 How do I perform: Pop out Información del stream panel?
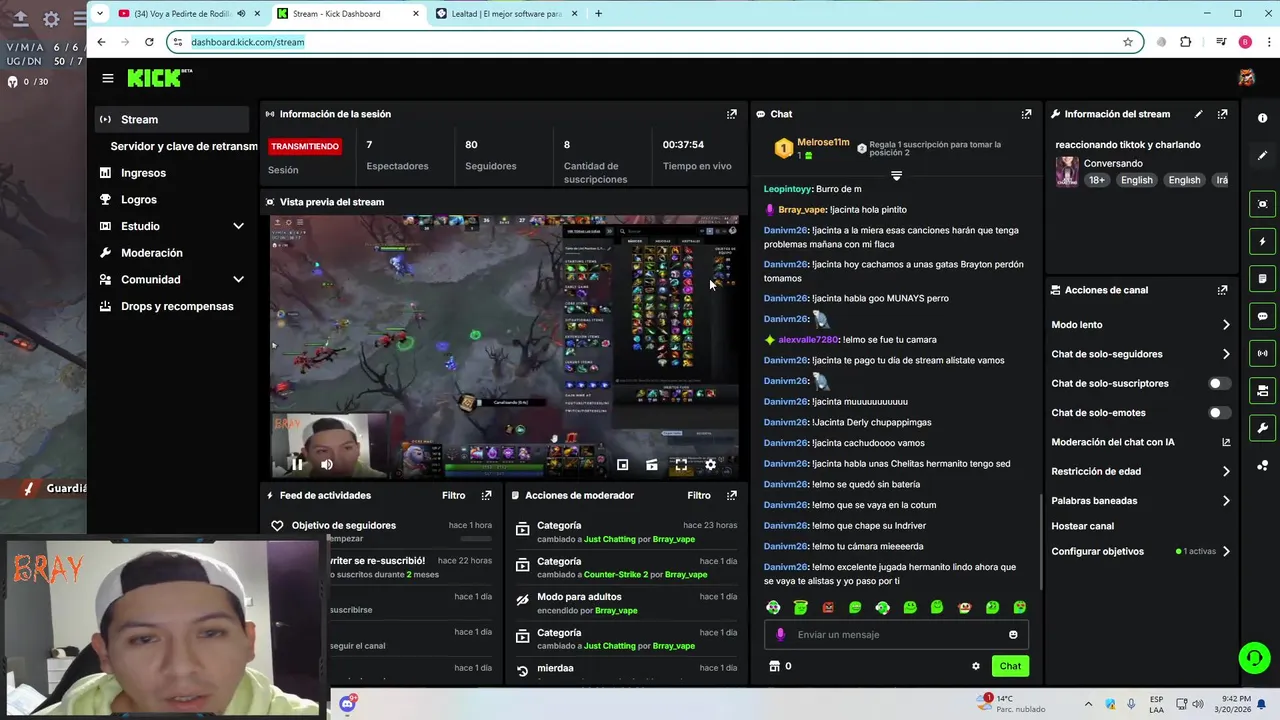1222,114
